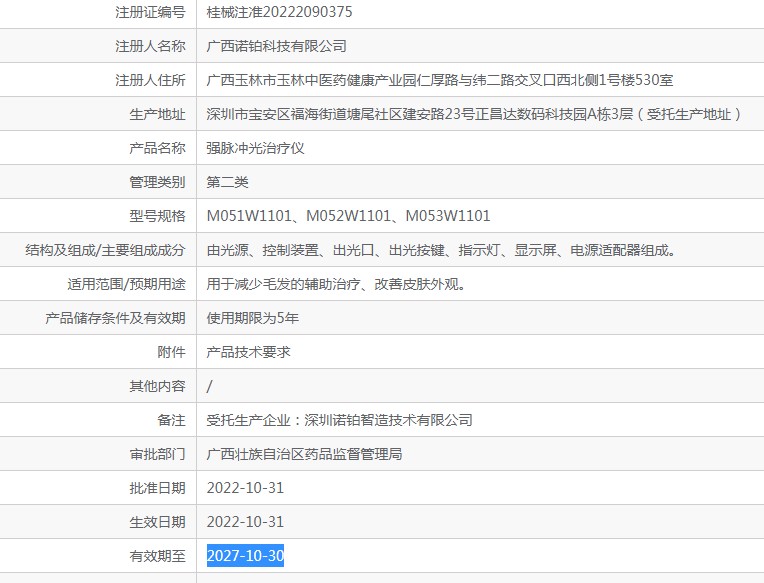Viewport: 764px width, 583px height.
Task: Click the 结构及组成/主要组成成分 label
Action: click(105, 250)
